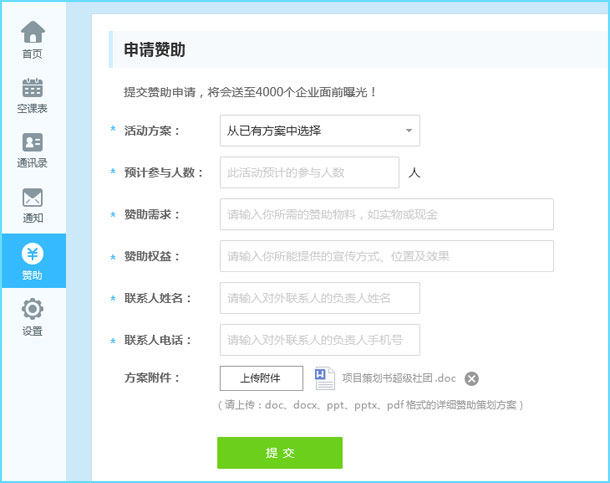Go to the 首页 home icon
Screen dimensions: 610x483
point(33,32)
